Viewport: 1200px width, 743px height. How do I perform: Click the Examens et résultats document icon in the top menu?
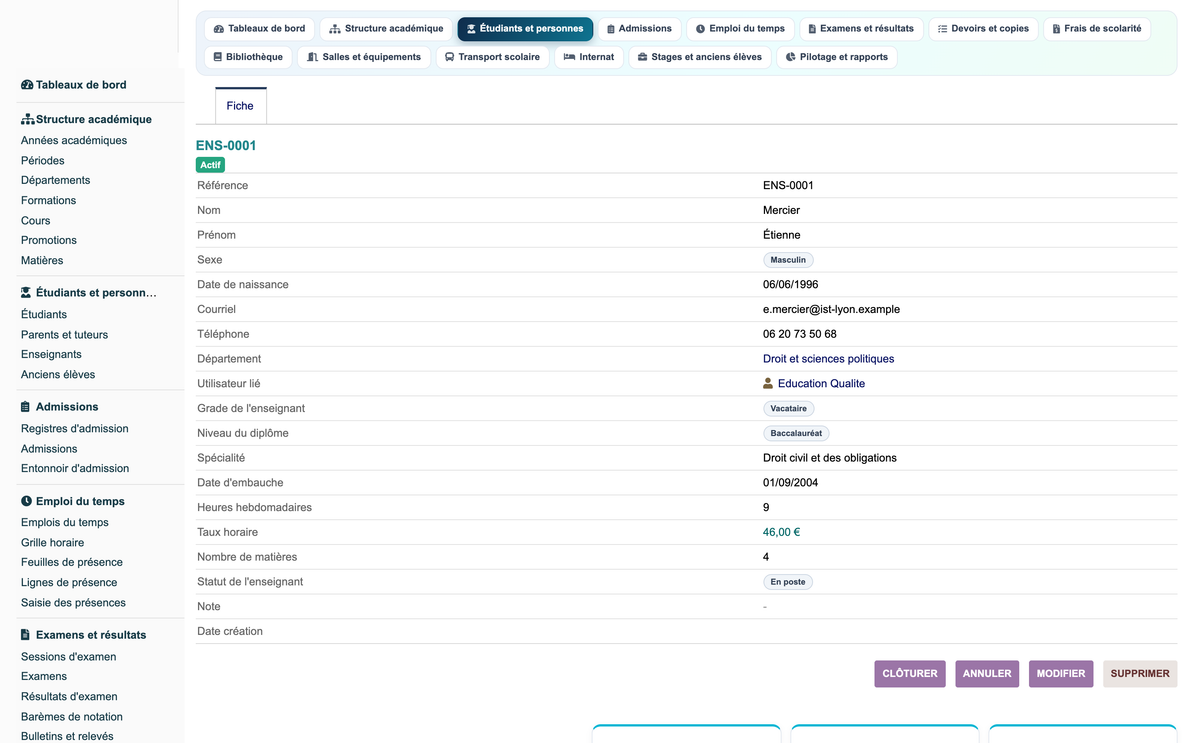(x=812, y=29)
